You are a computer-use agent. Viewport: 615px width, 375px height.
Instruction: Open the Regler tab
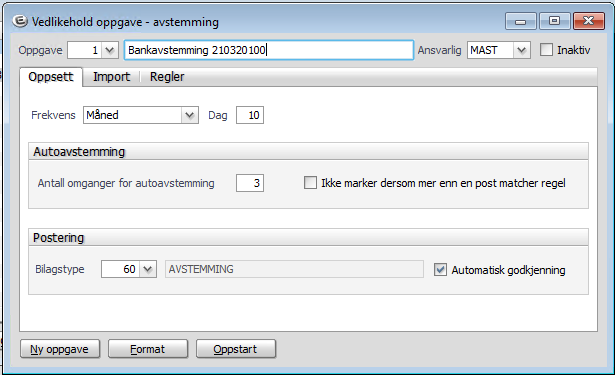[167, 76]
